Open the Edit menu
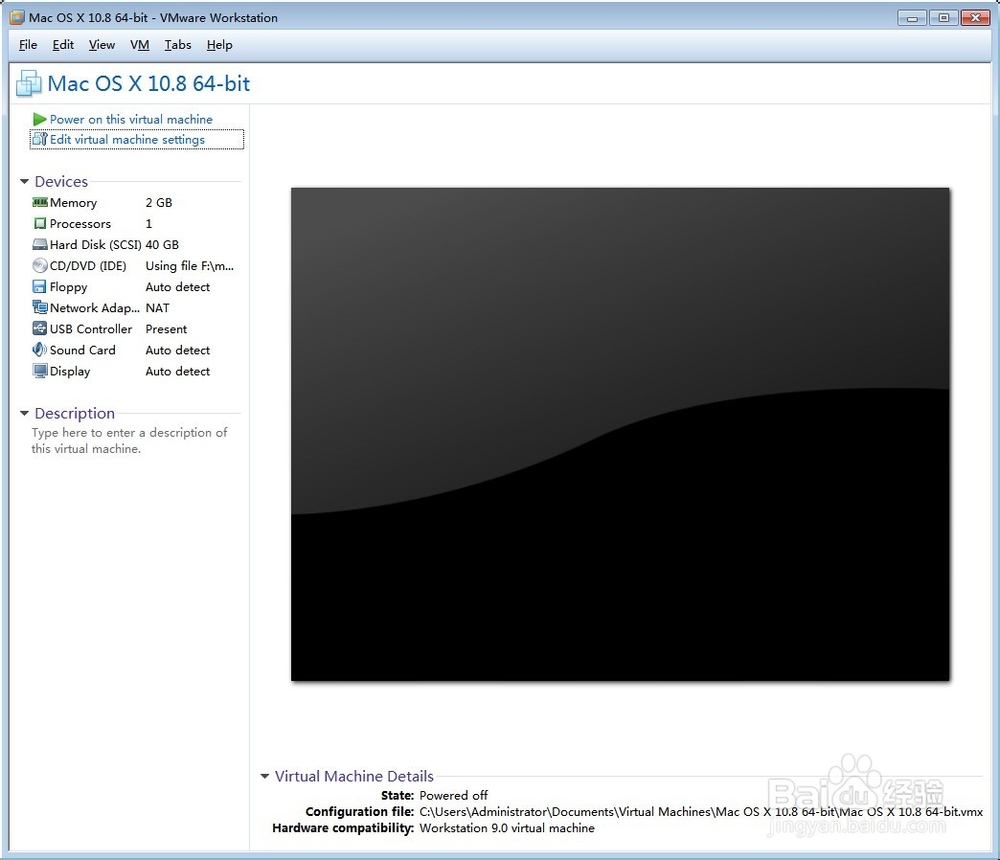The width and height of the screenshot is (1000, 860). 63,45
